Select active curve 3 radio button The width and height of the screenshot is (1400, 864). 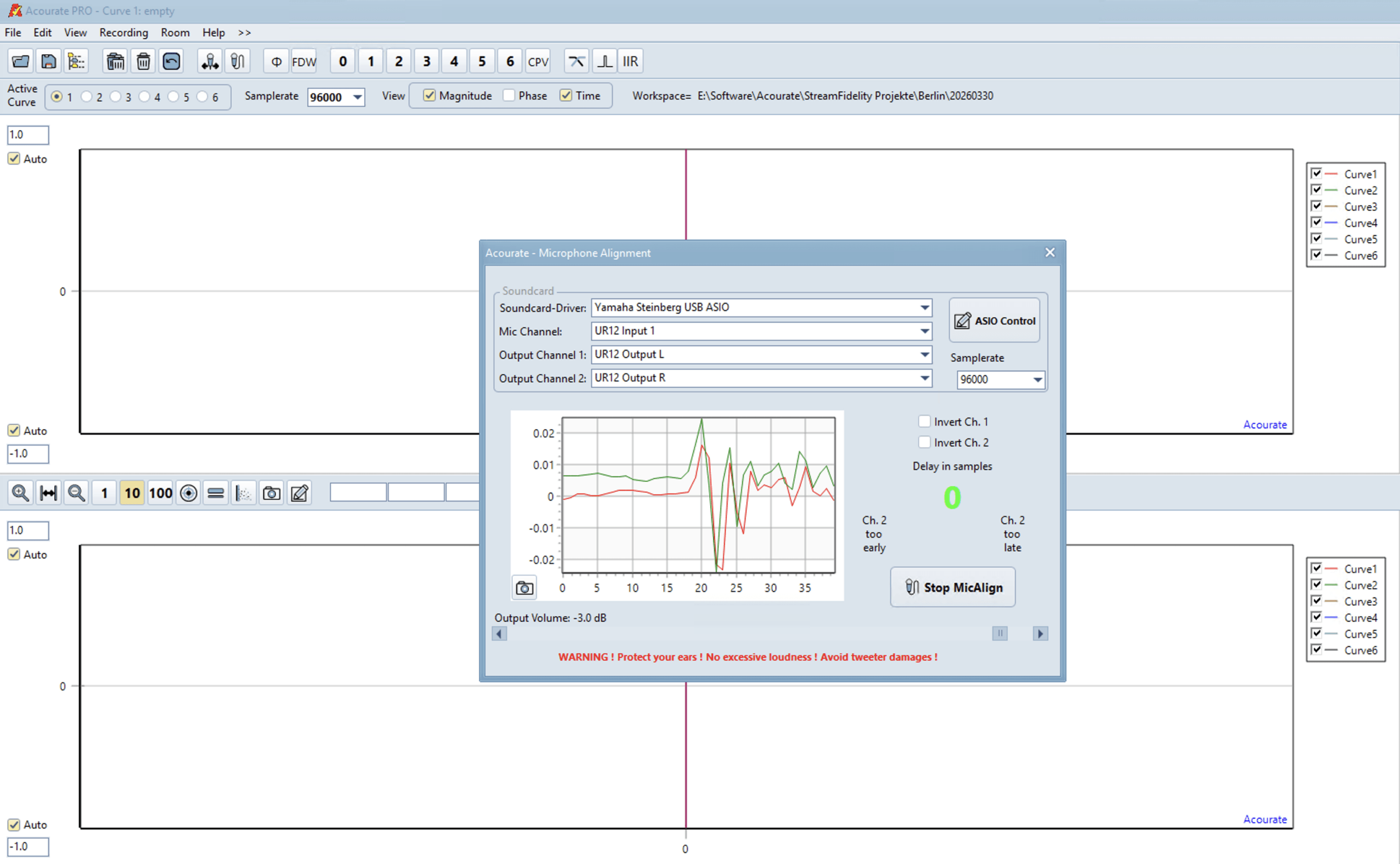(x=115, y=97)
